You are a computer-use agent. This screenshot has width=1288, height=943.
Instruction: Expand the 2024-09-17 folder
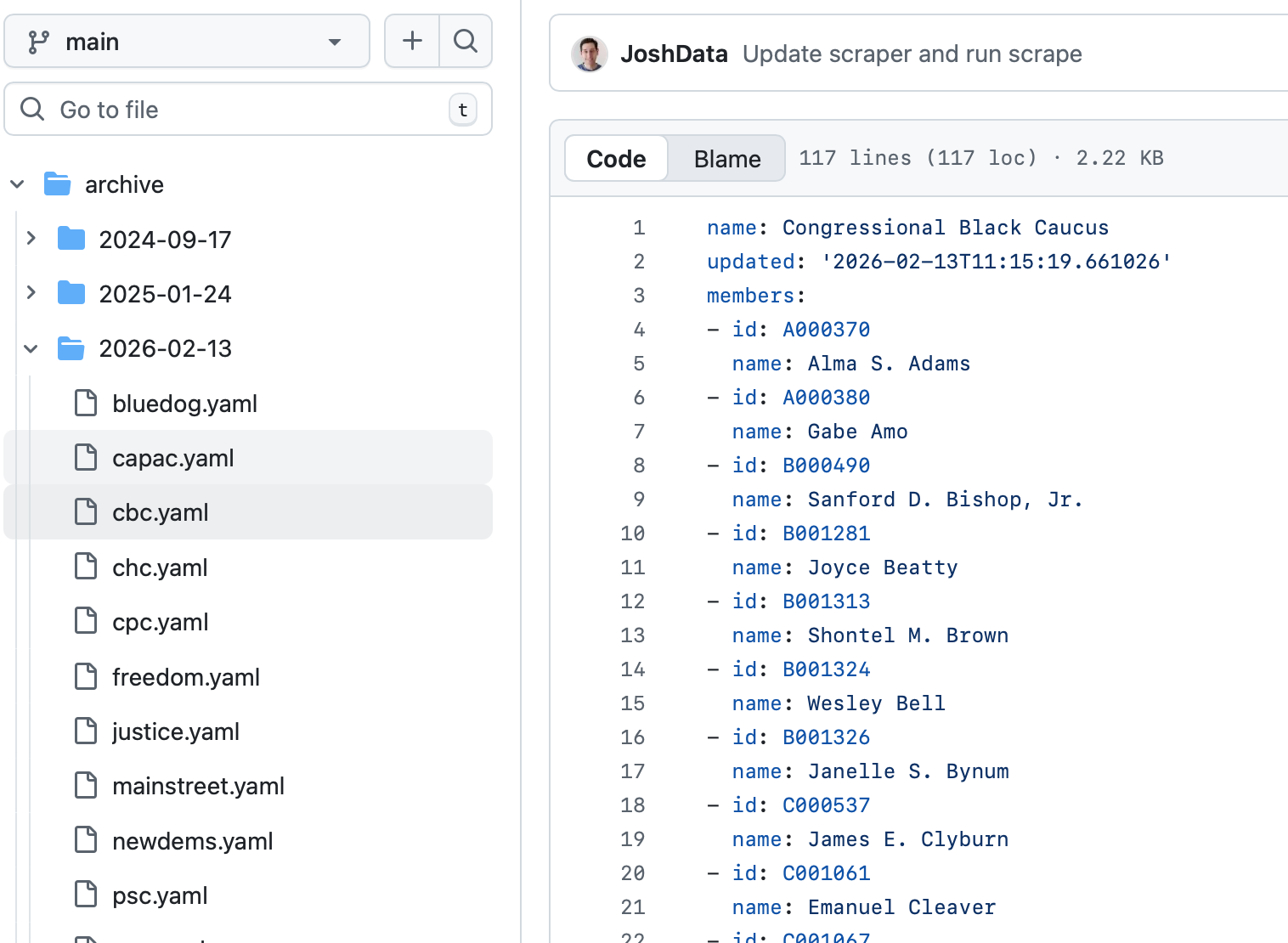[x=31, y=239]
